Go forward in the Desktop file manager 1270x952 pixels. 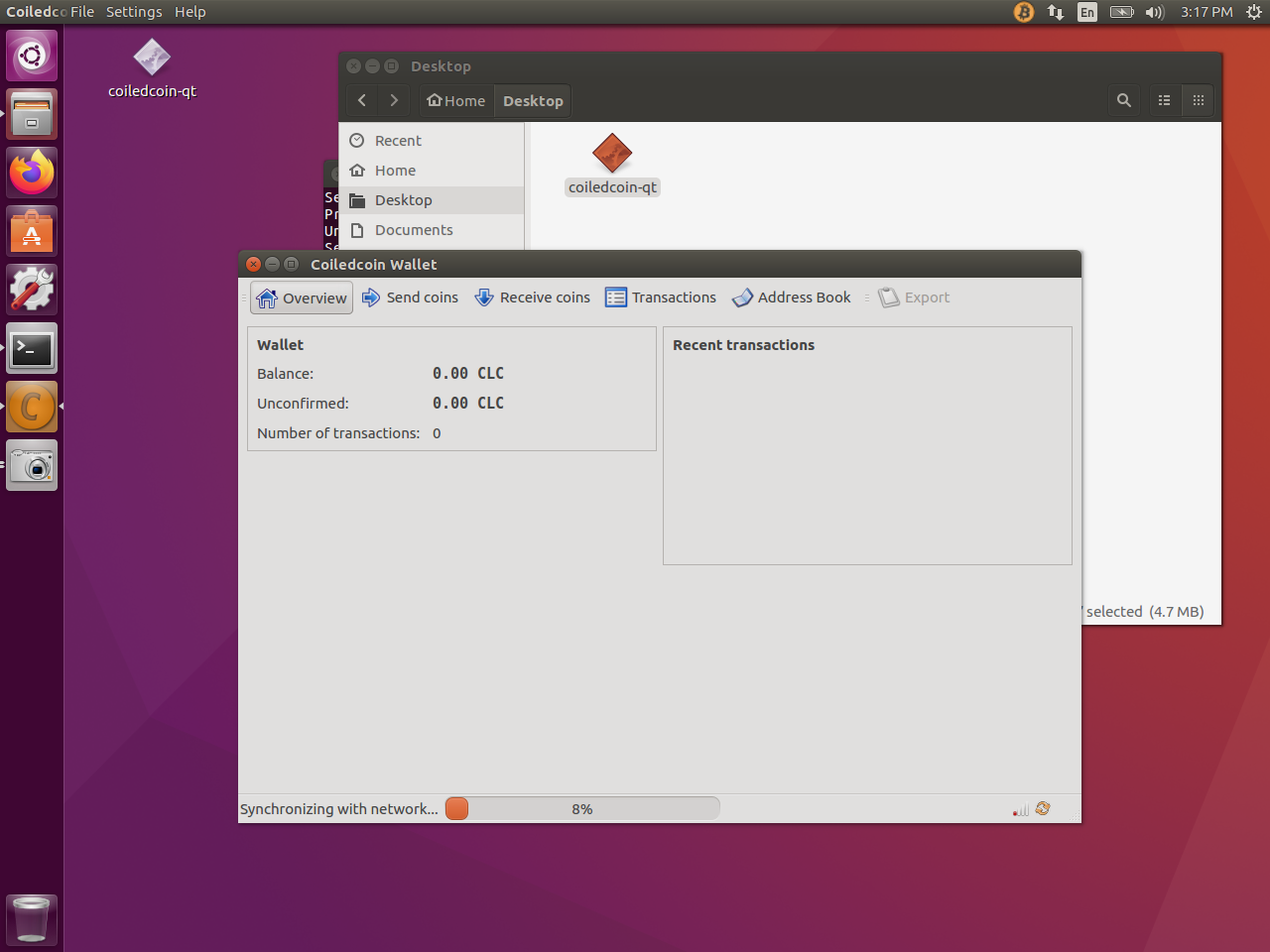click(394, 100)
